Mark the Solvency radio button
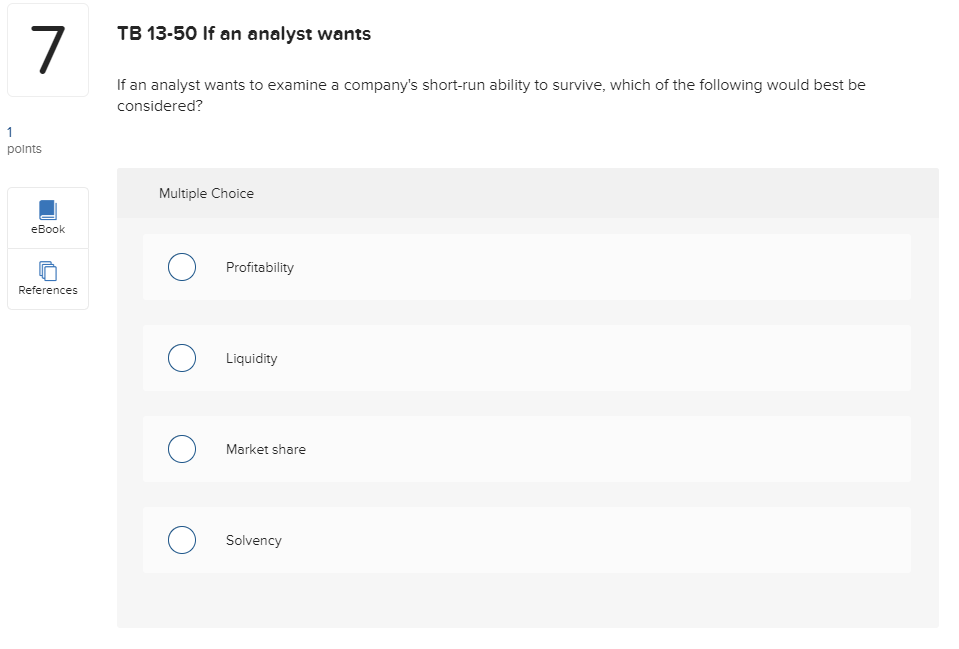Viewport: 959px width, 649px height. click(x=181, y=540)
